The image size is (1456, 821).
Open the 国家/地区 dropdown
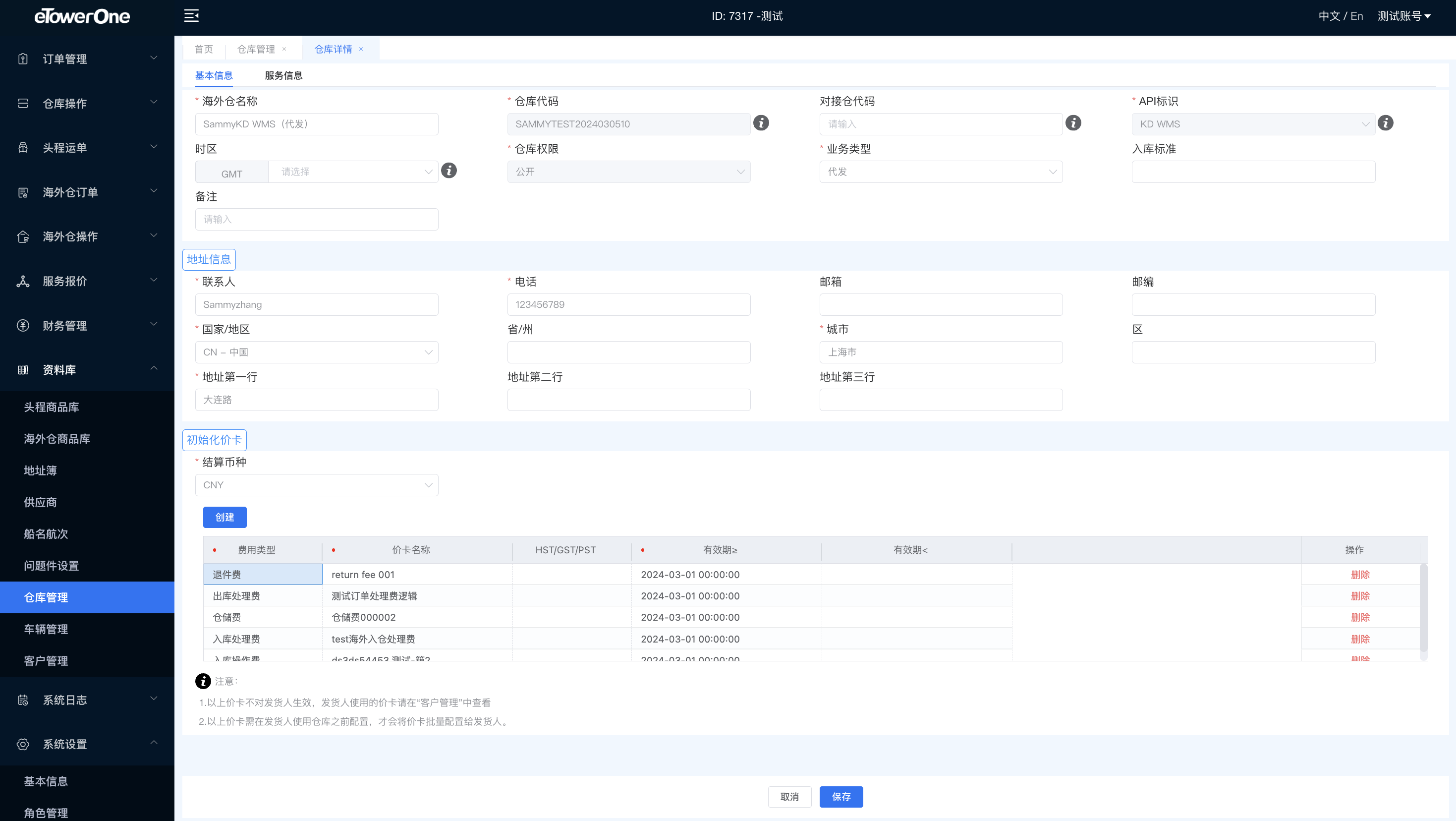pos(317,352)
